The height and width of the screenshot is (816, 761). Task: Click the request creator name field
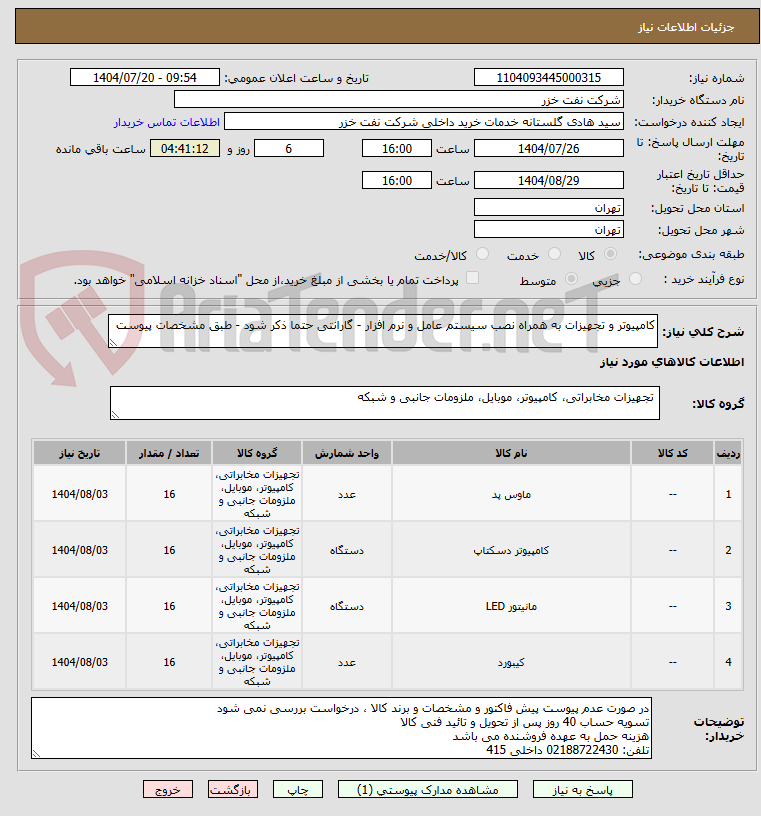tap(424, 122)
